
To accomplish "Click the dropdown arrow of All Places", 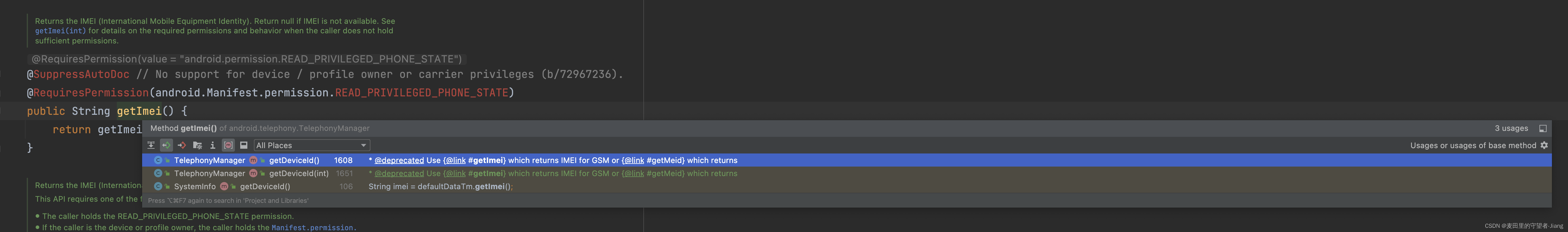I will [x=363, y=145].
